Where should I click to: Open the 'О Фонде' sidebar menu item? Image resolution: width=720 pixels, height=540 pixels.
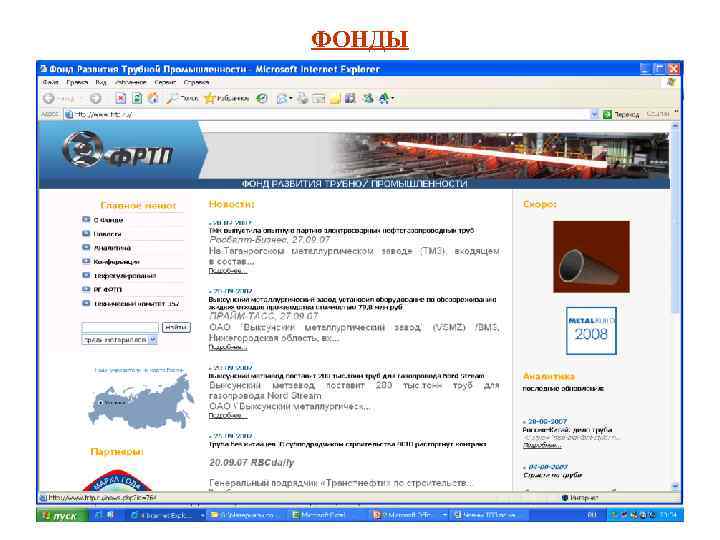pyautogui.click(x=108, y=220)
